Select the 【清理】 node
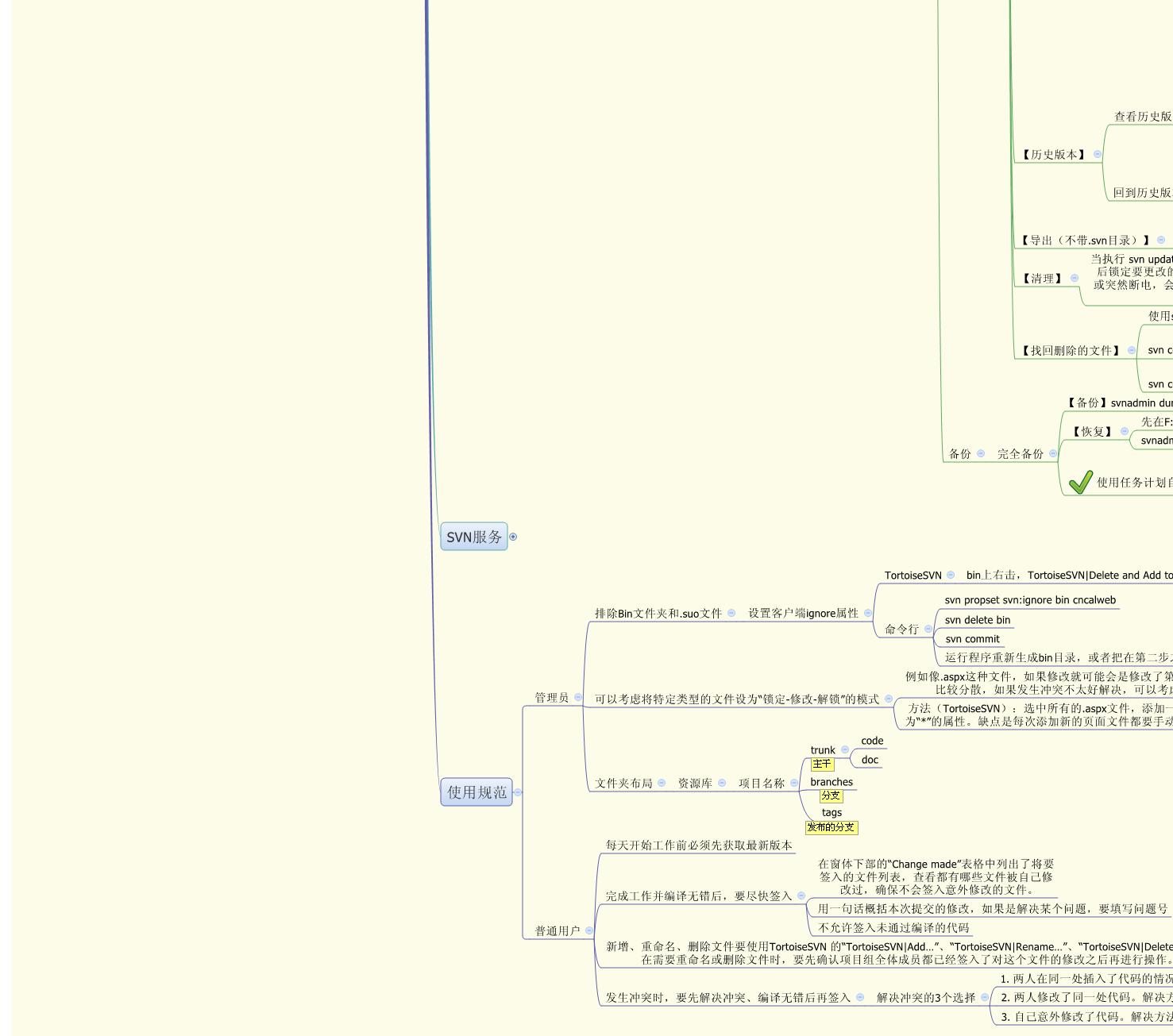The width and height of the screenshot is (1173, 1036). [x=1043, y=278]
